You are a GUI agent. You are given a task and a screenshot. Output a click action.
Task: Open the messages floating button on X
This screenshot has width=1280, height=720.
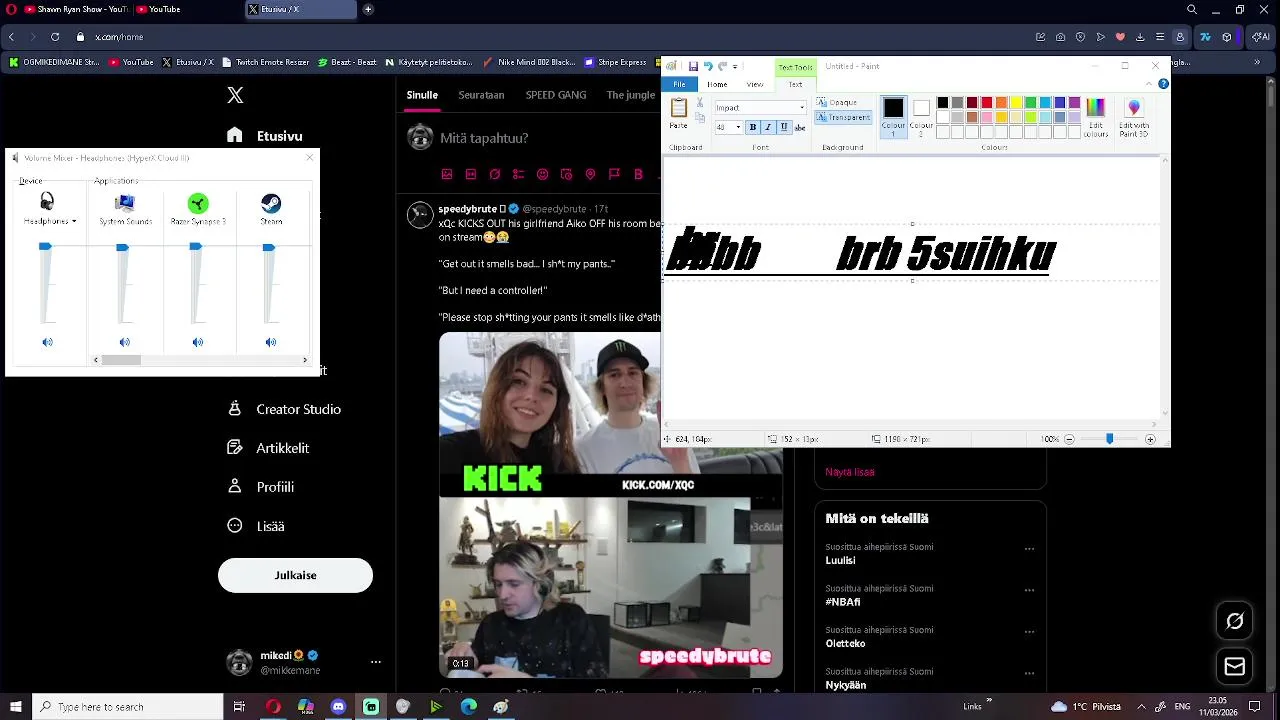tap(1235, 667)
